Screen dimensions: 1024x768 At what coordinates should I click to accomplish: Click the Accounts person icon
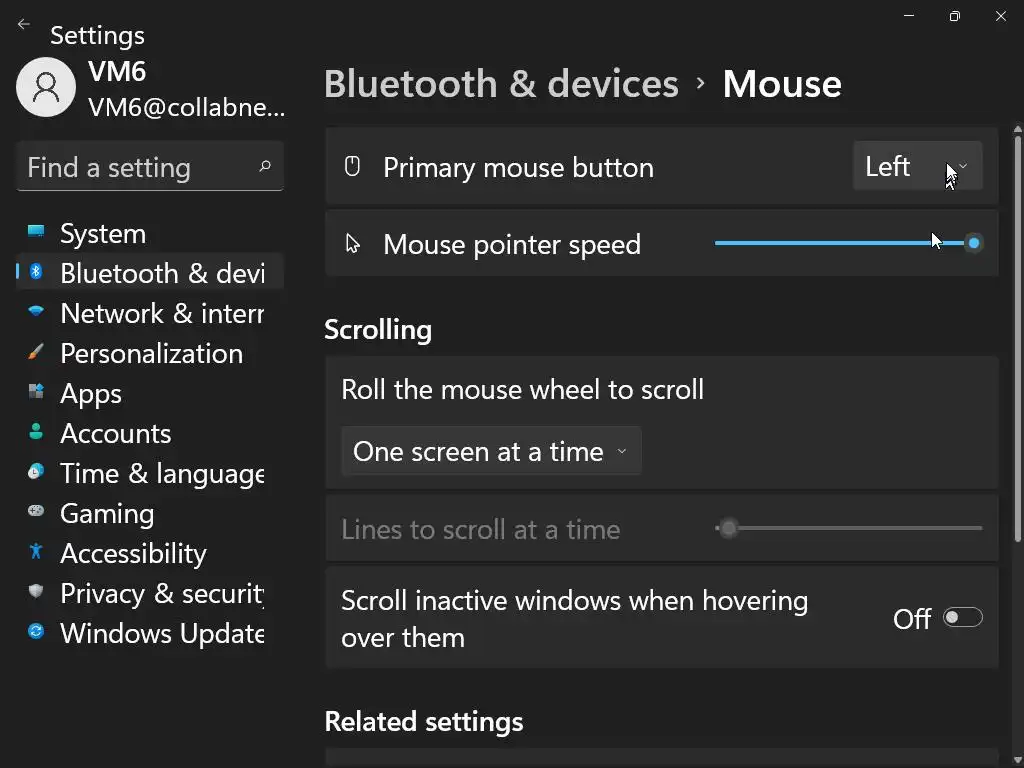pos(36,432)
